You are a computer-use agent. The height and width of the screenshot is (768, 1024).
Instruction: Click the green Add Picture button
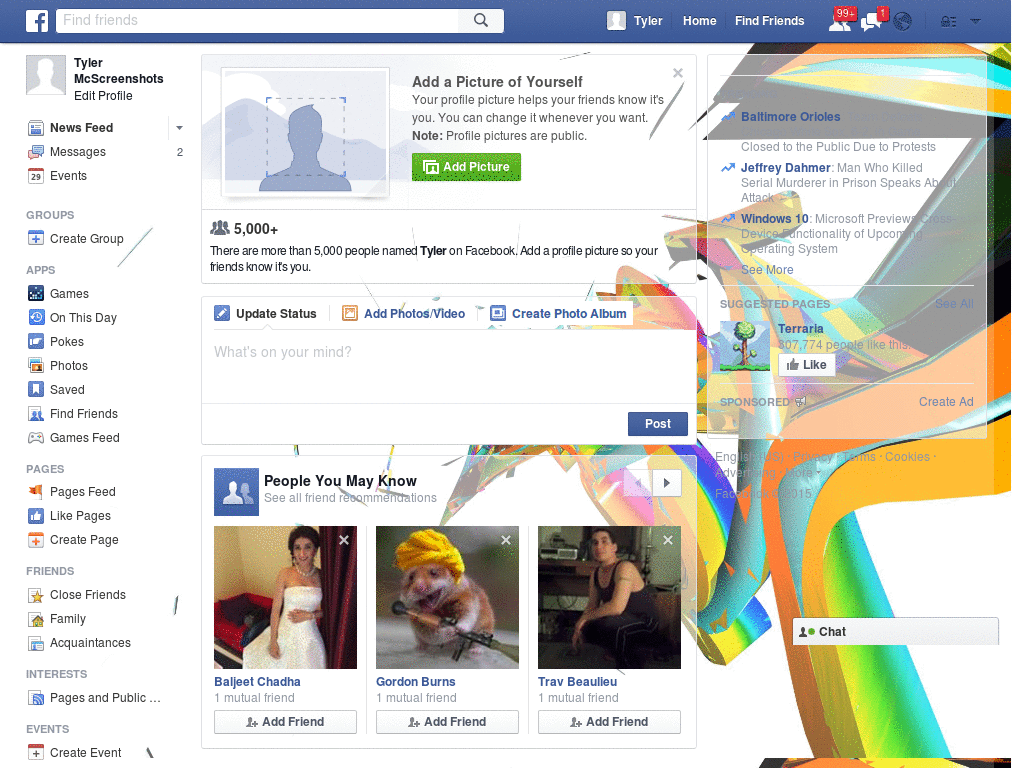[466, 167]
